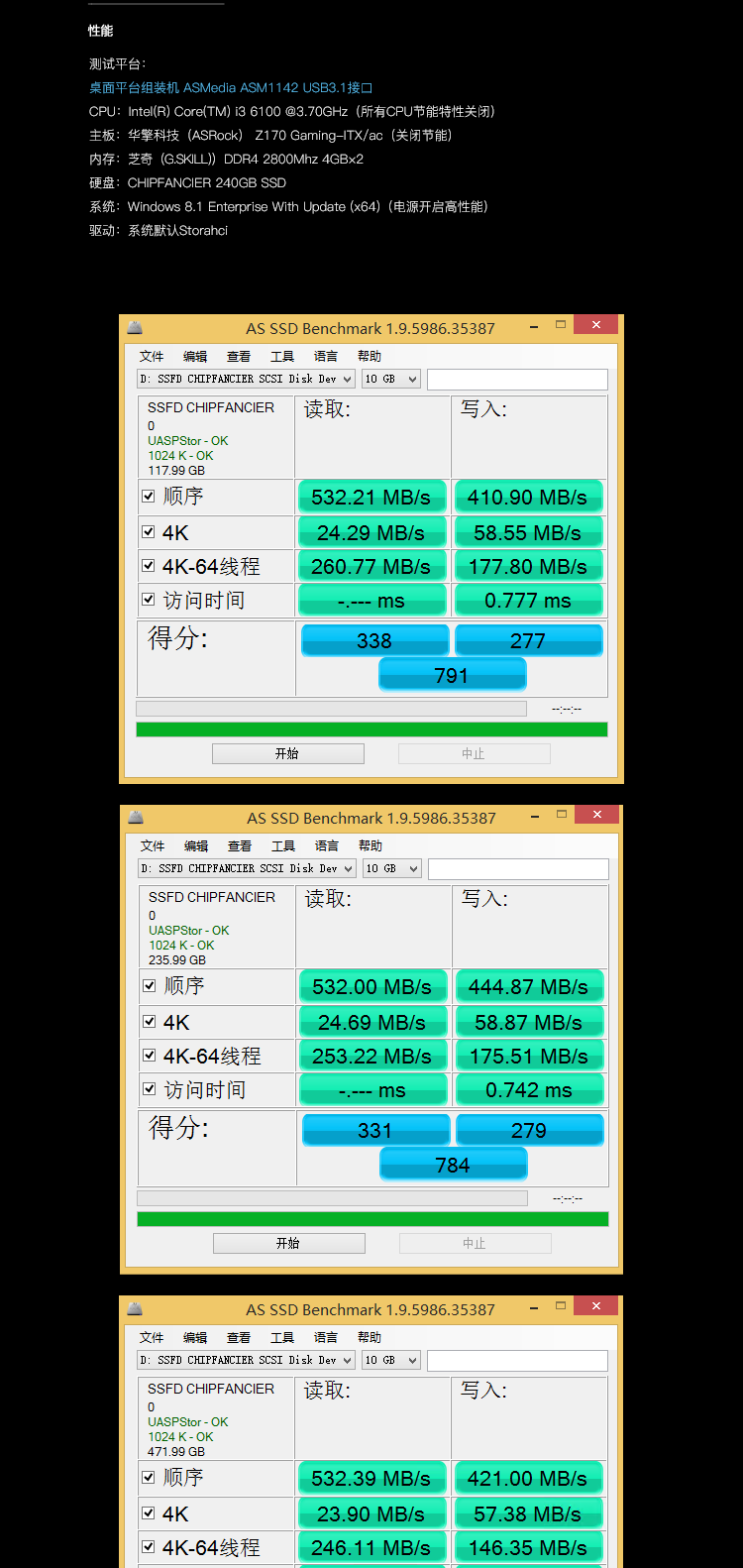
Task: Open the 10 GB size dropdown in the 235.99 GB window
Action: point(392,868)
